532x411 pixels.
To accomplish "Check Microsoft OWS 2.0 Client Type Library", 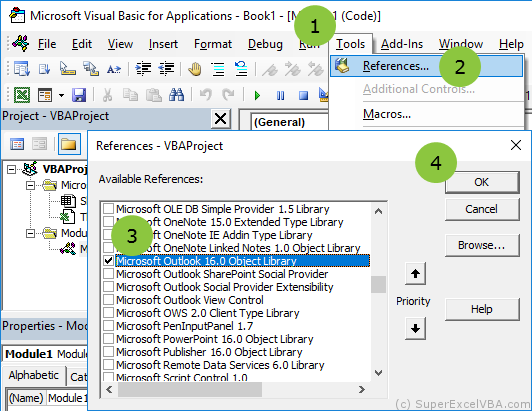I will coord(108,313).
